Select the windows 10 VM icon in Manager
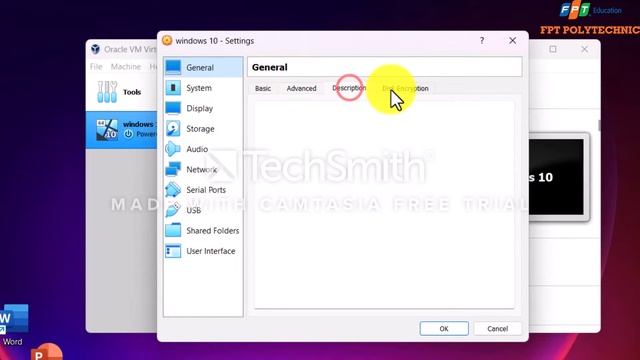The width and height of the screenshot is (640, 360). pos(107,130)
